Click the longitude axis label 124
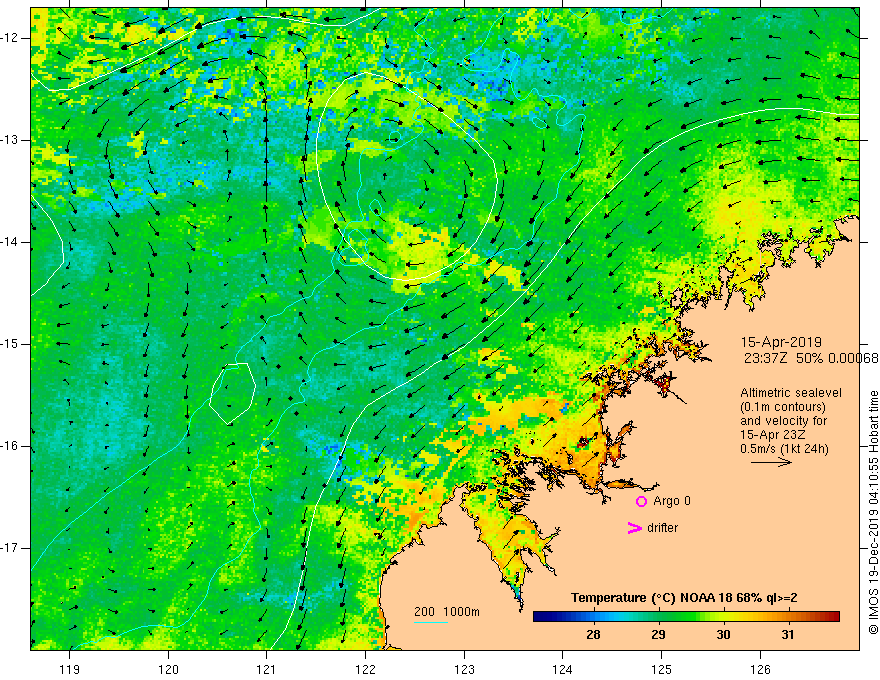The height and width of the screenshot is (680, 880). (563, 669)
